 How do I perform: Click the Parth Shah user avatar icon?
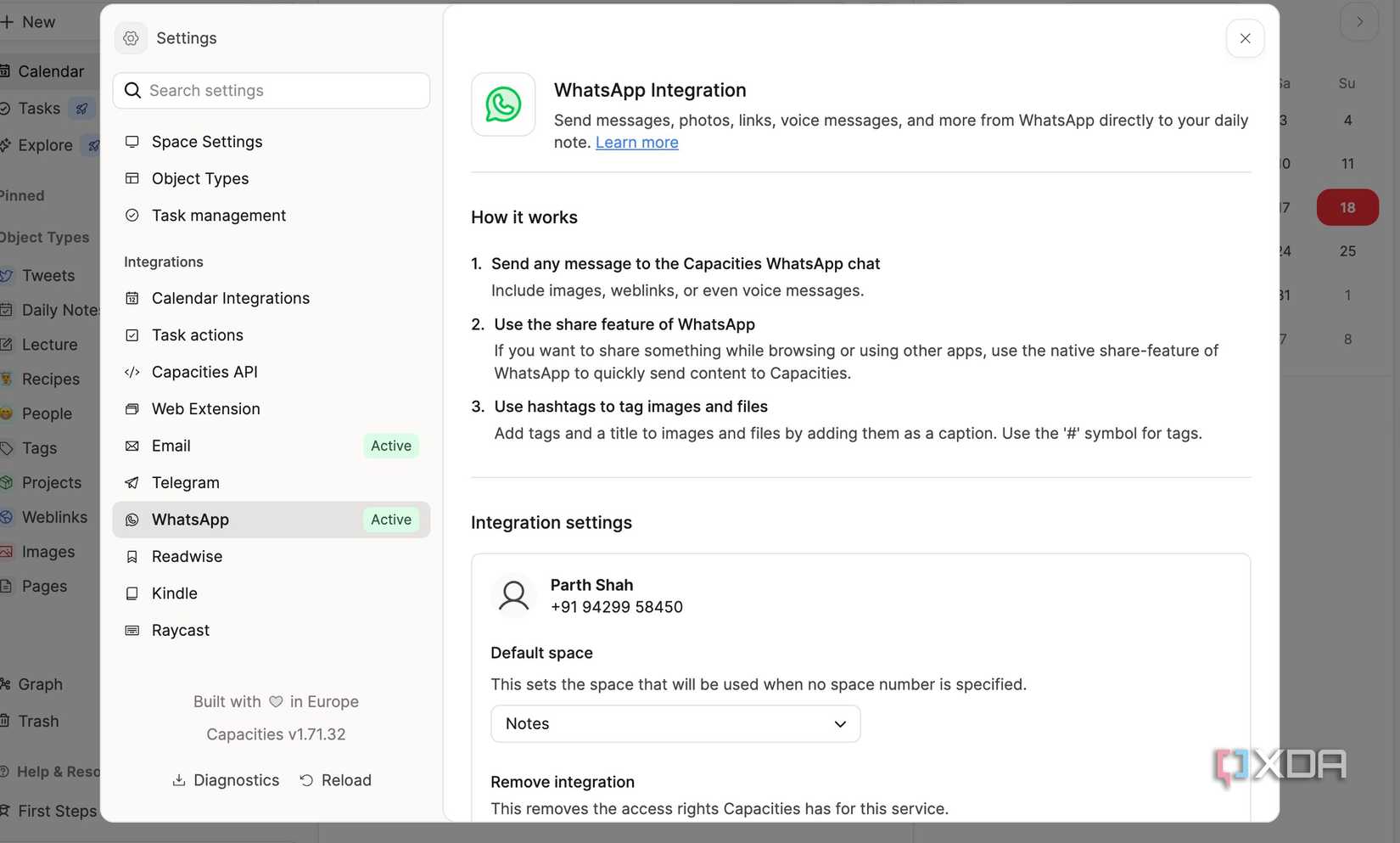pyautogui.click(x=513, y=595)
